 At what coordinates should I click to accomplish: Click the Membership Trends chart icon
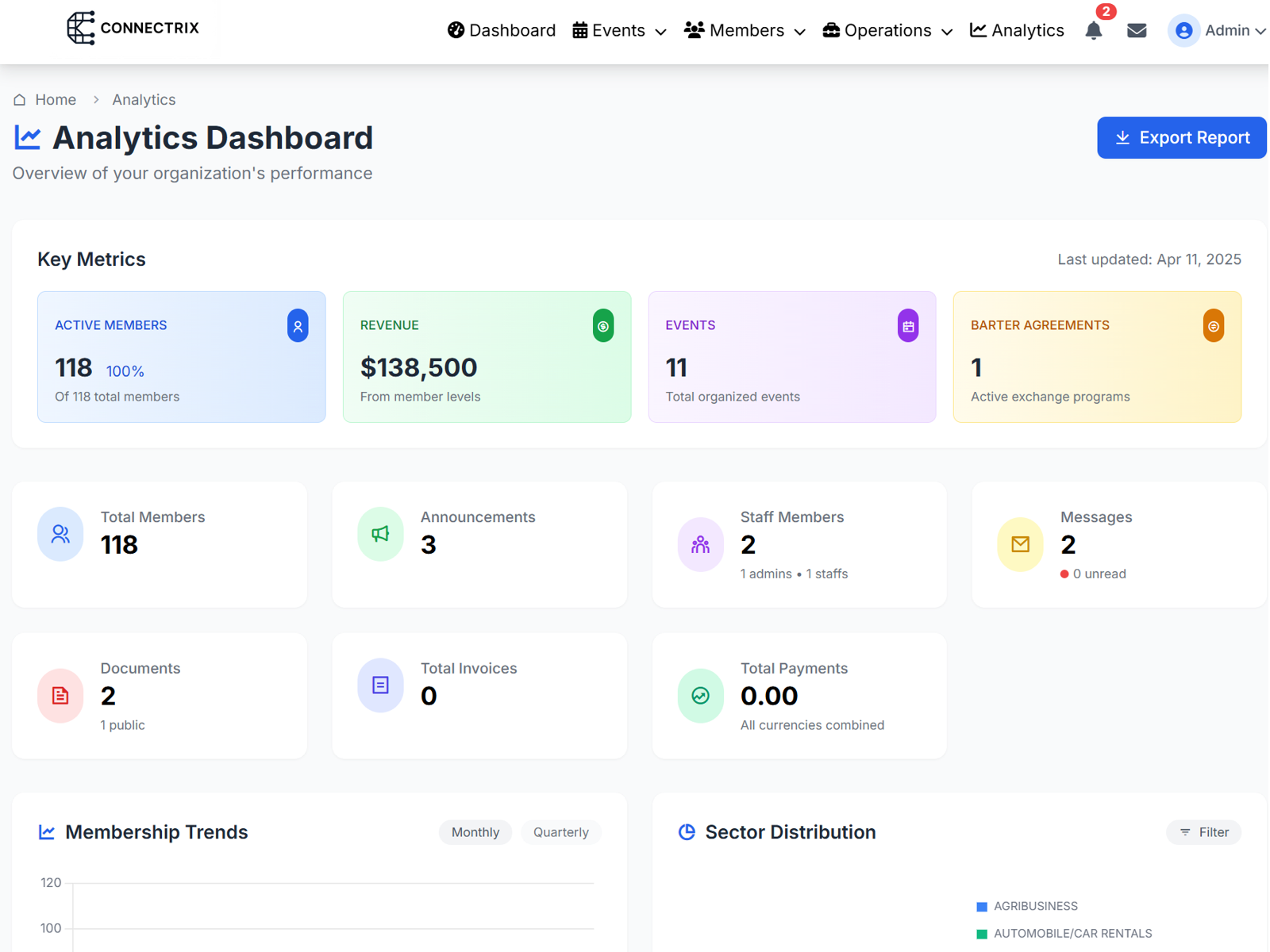coord(47,832)
